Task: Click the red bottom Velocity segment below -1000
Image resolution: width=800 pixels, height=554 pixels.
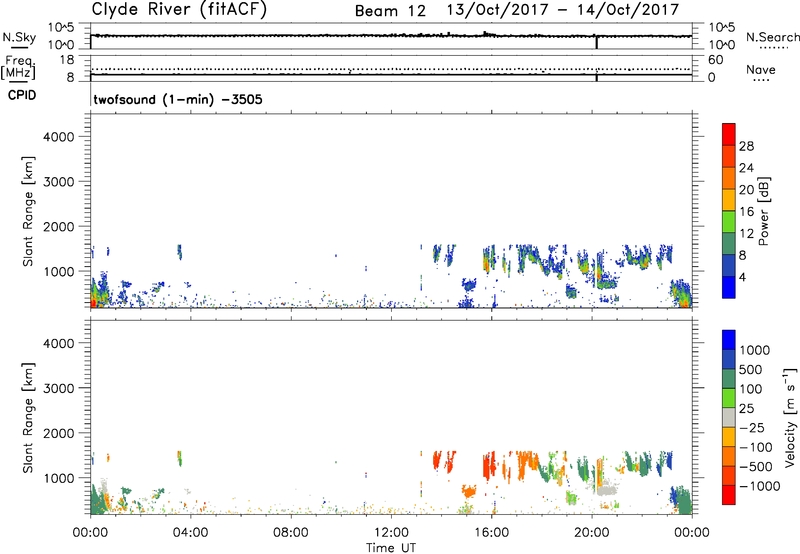Action: tap(729, 495)
